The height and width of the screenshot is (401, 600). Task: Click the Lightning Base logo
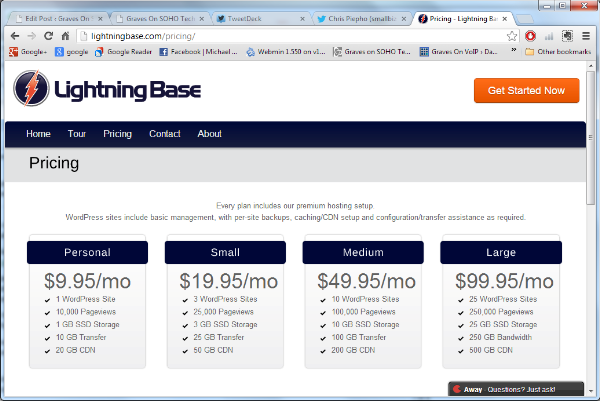(x=107, y=89)
